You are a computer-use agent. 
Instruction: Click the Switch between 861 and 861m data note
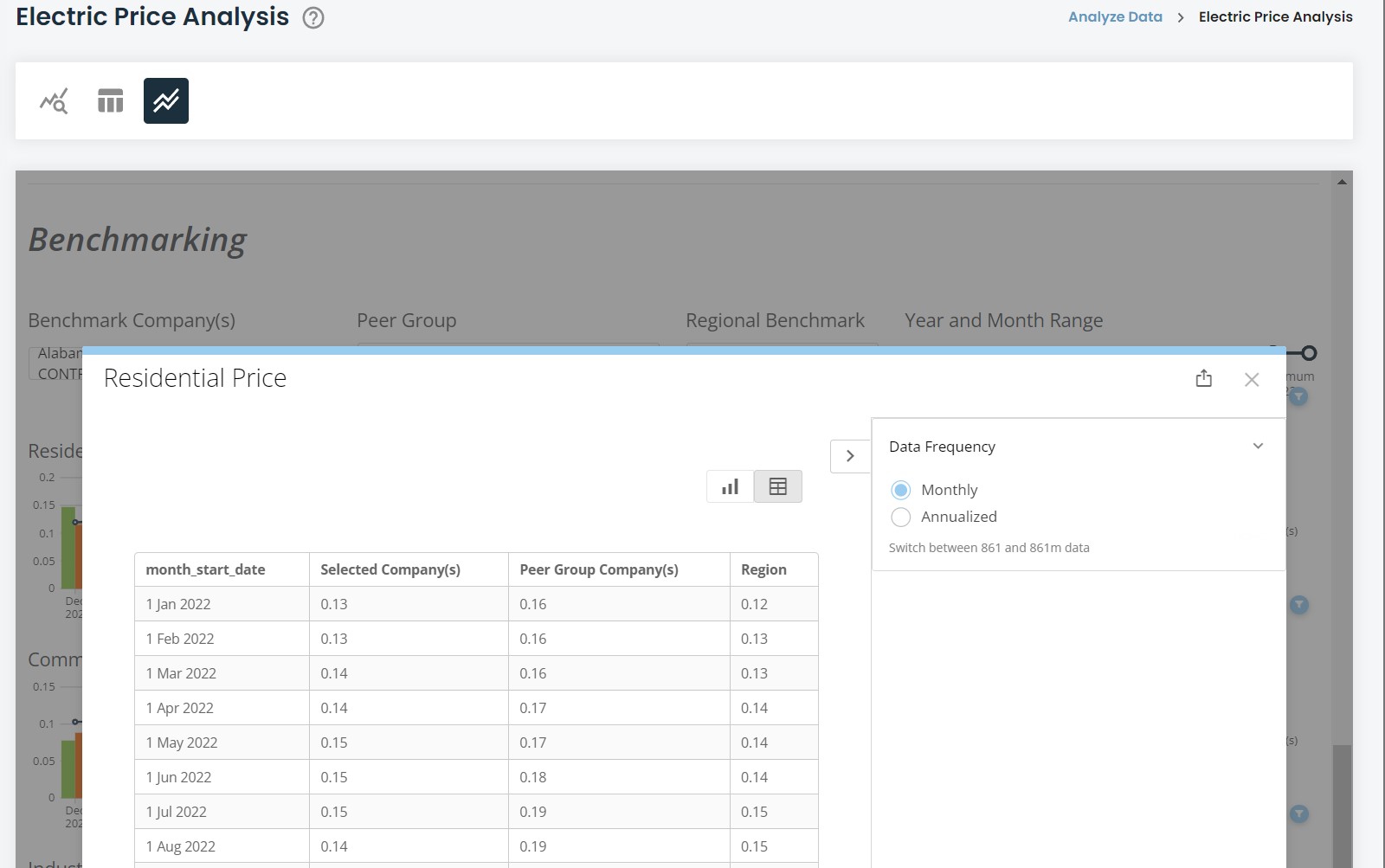(989, 548)
